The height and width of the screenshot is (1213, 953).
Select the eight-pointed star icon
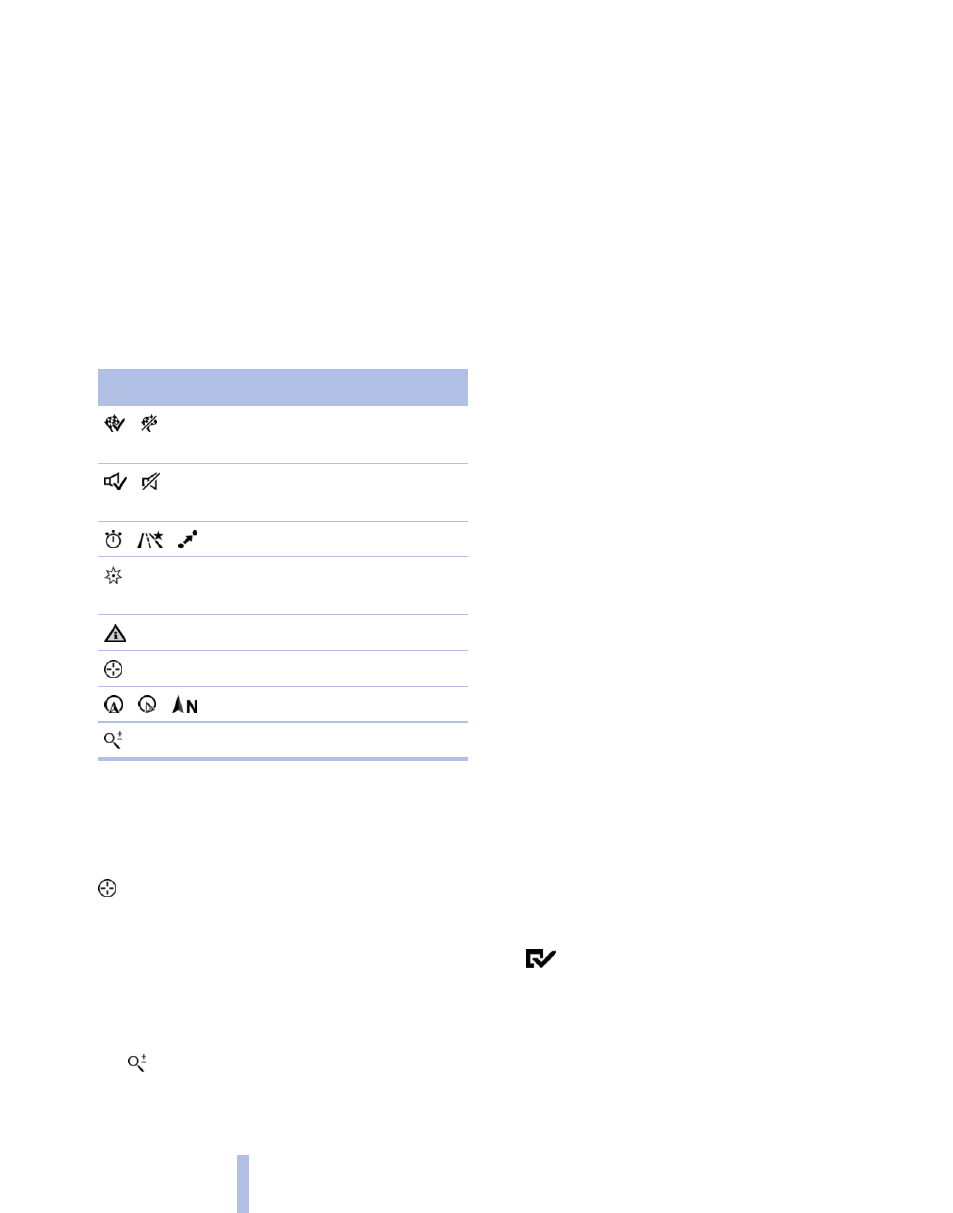(x=114, y=575)
